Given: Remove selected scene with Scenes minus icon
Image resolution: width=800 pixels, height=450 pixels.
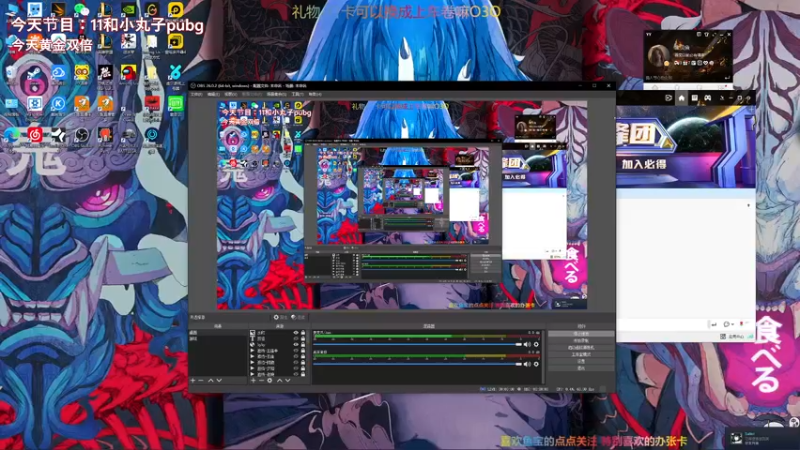Looking at the screenshot, I should click(x=201, y=381).
